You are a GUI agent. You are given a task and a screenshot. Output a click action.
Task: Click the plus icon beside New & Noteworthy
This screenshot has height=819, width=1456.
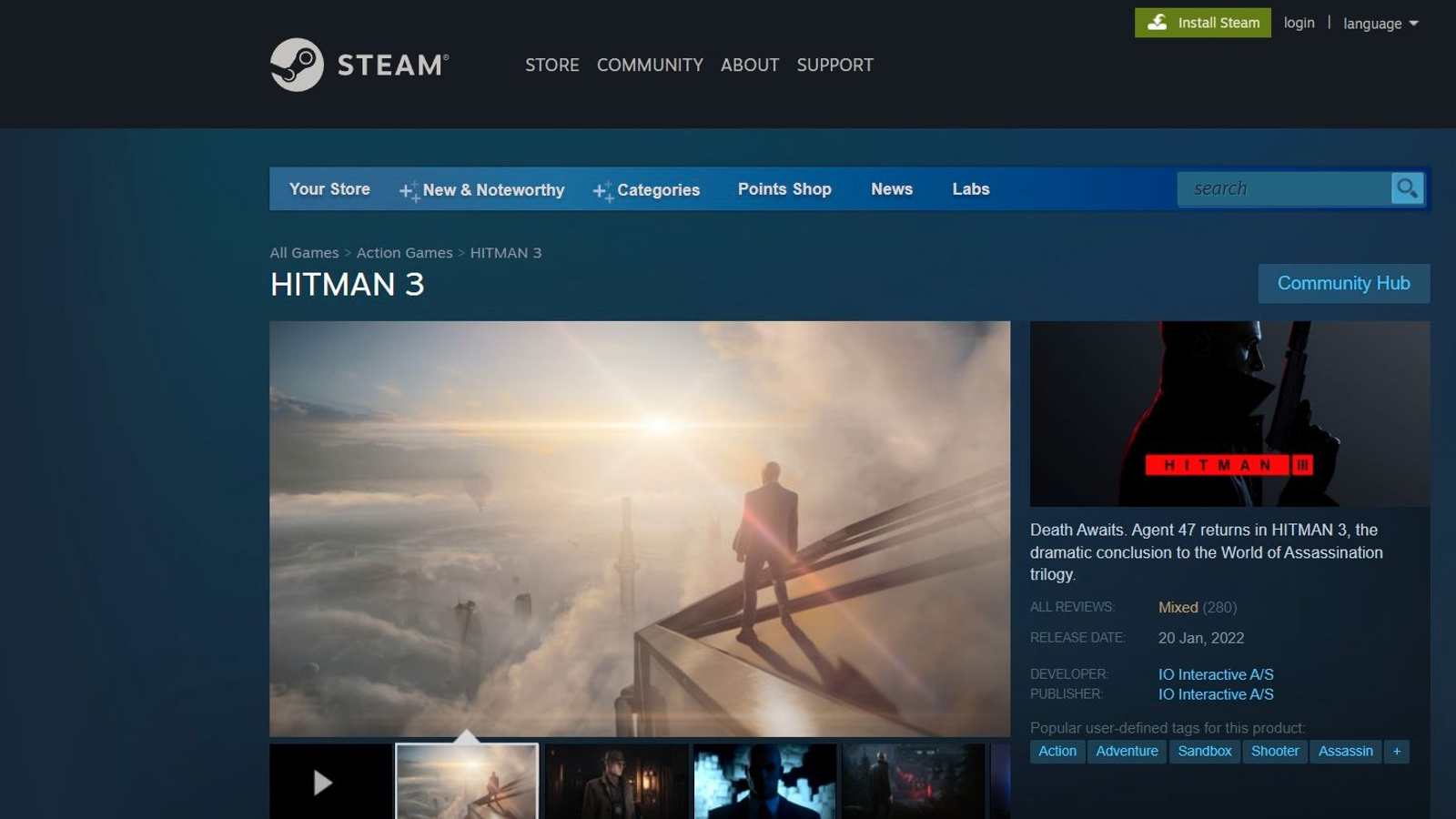[x=408, y=190]
